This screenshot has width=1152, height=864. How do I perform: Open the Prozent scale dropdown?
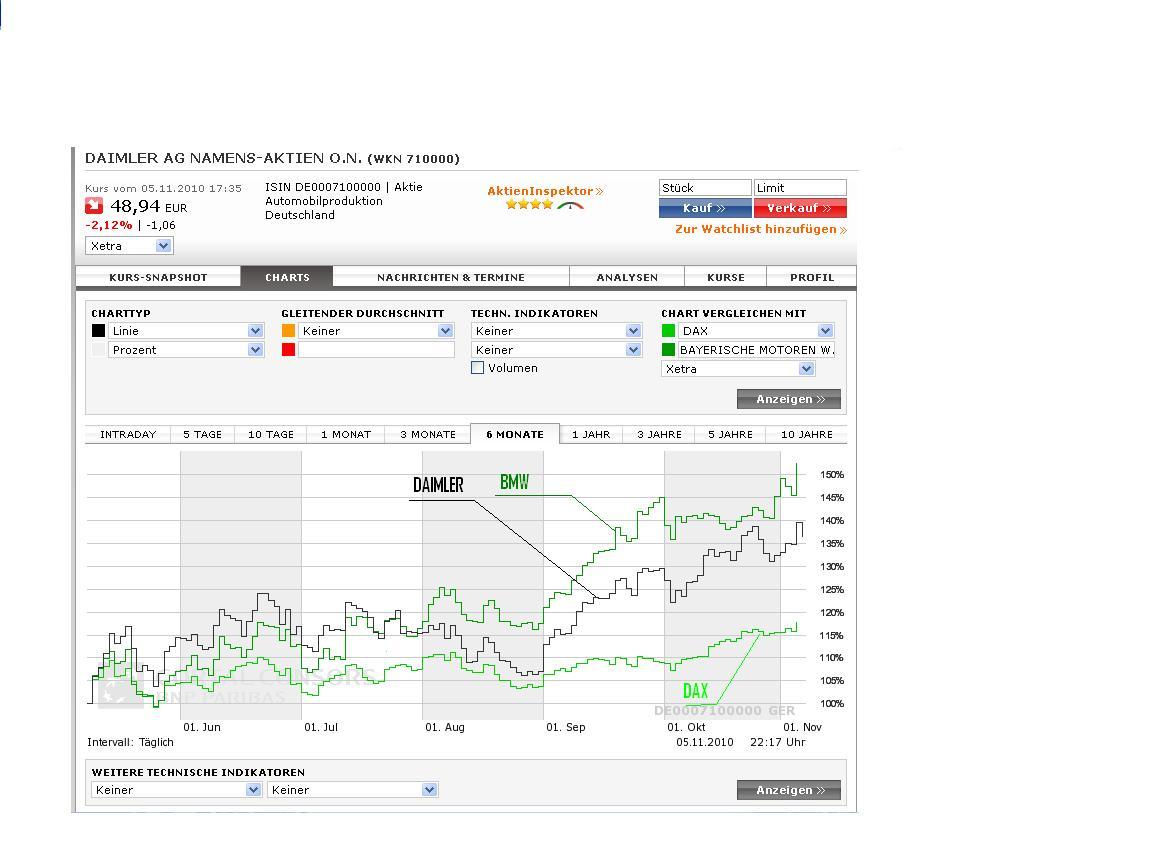pos(186,350)
